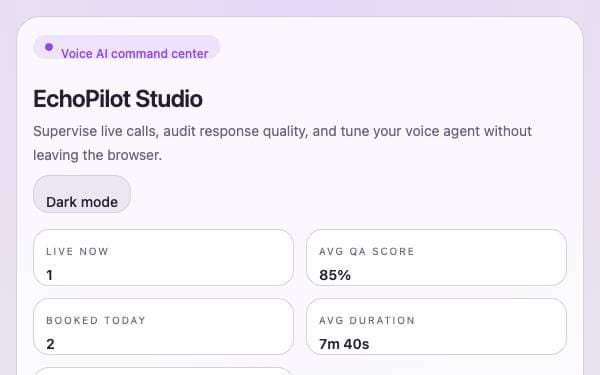Open the Avg Duration stat card

point(436,326)
